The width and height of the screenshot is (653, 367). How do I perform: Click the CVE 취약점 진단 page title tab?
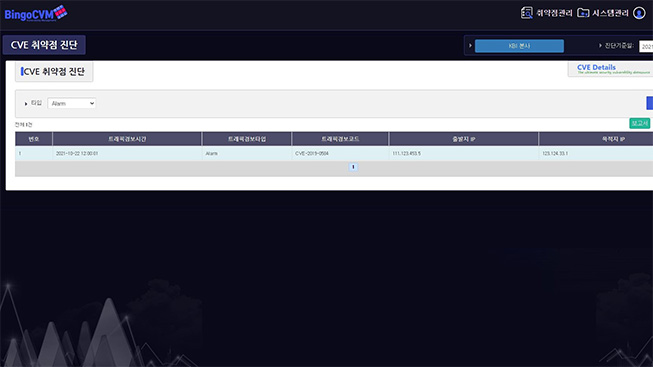pos(44,45)
